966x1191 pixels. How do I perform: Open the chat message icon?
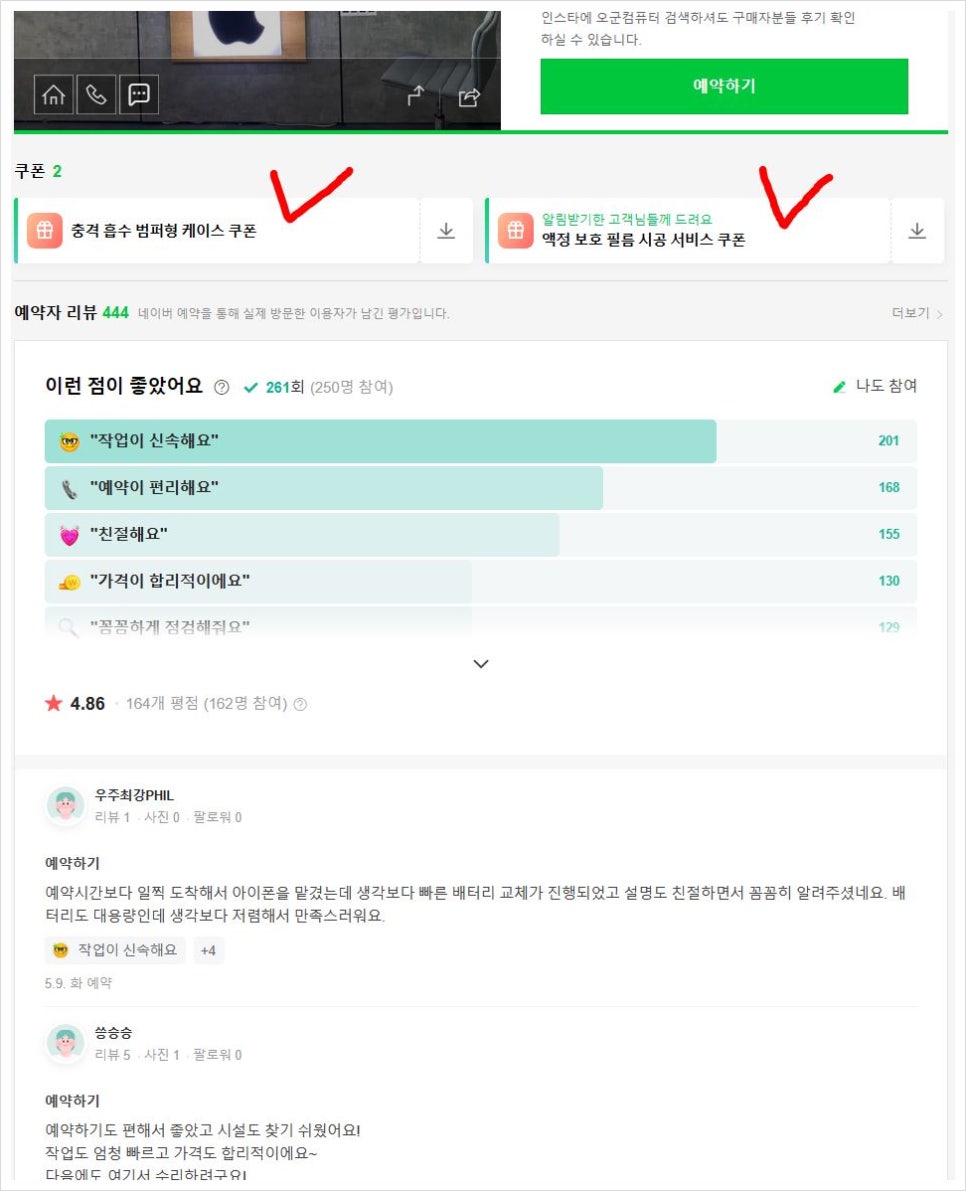138,95
